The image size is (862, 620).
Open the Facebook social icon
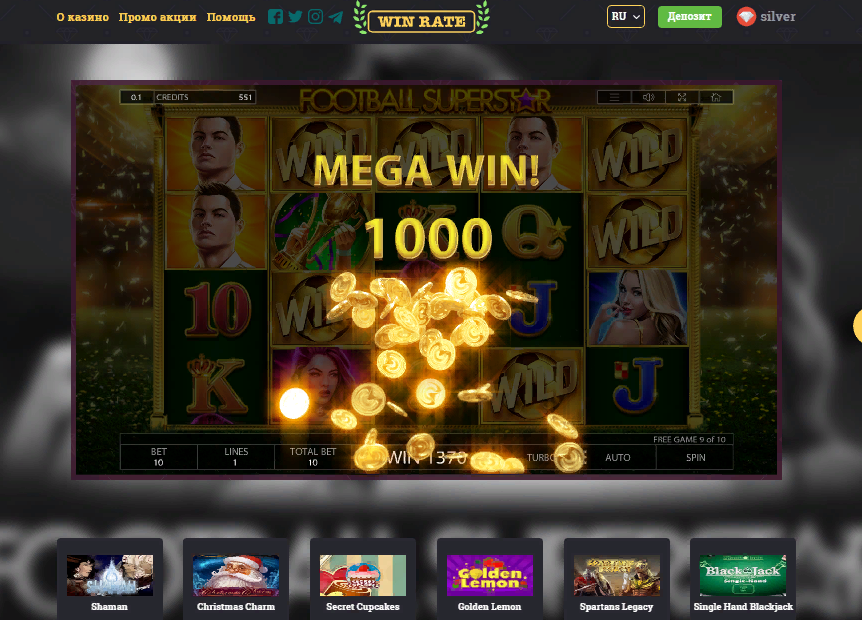(x=275, y=16)
